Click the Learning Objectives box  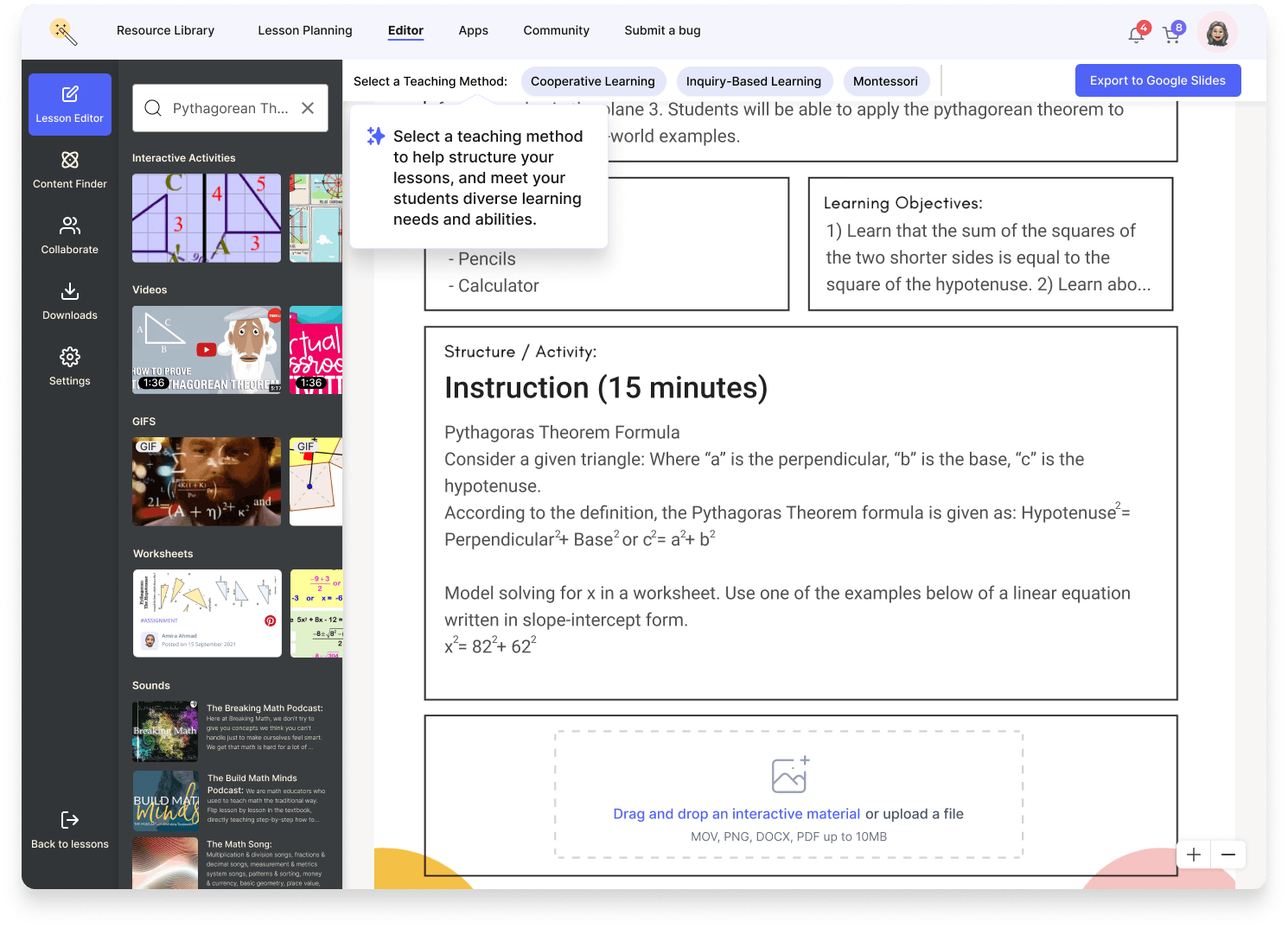991,244
